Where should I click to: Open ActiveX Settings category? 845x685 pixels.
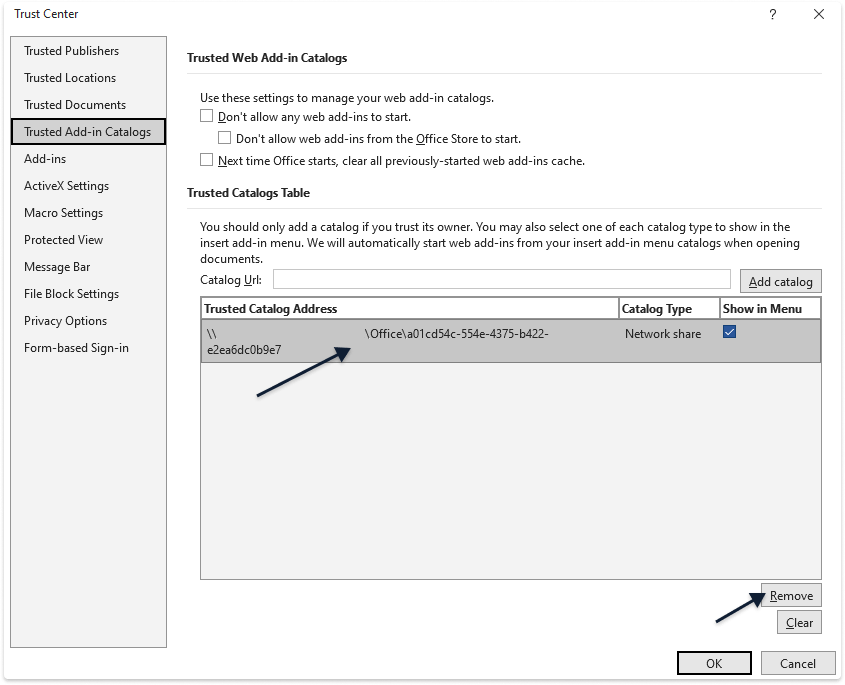pos(66,186)
